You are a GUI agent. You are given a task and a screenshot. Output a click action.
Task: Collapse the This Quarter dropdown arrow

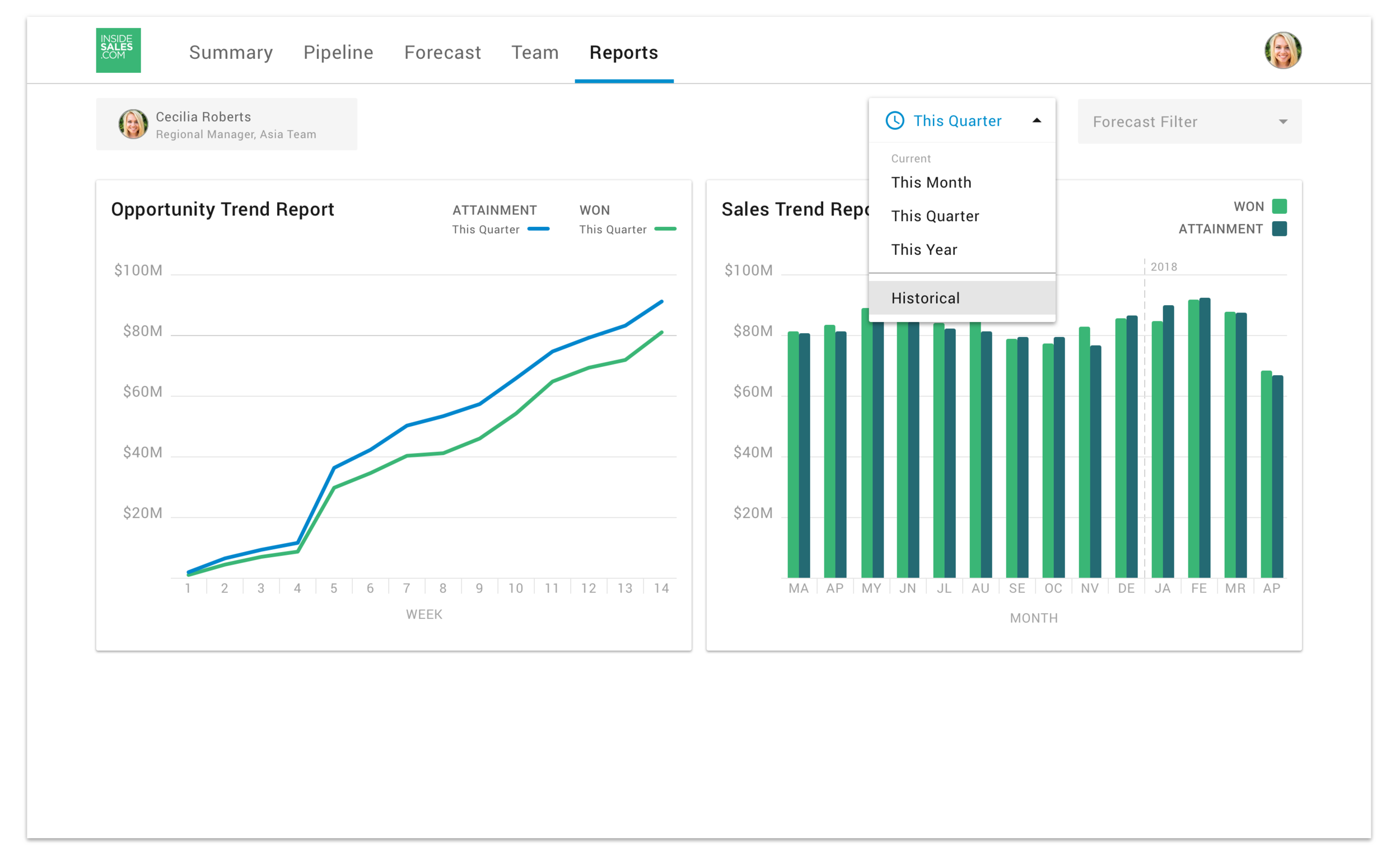[x=1037, y=120]
